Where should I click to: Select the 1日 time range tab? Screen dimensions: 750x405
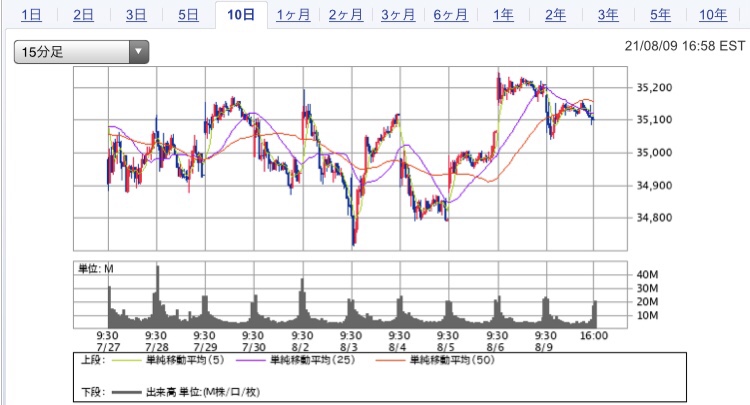coord(31,14)
